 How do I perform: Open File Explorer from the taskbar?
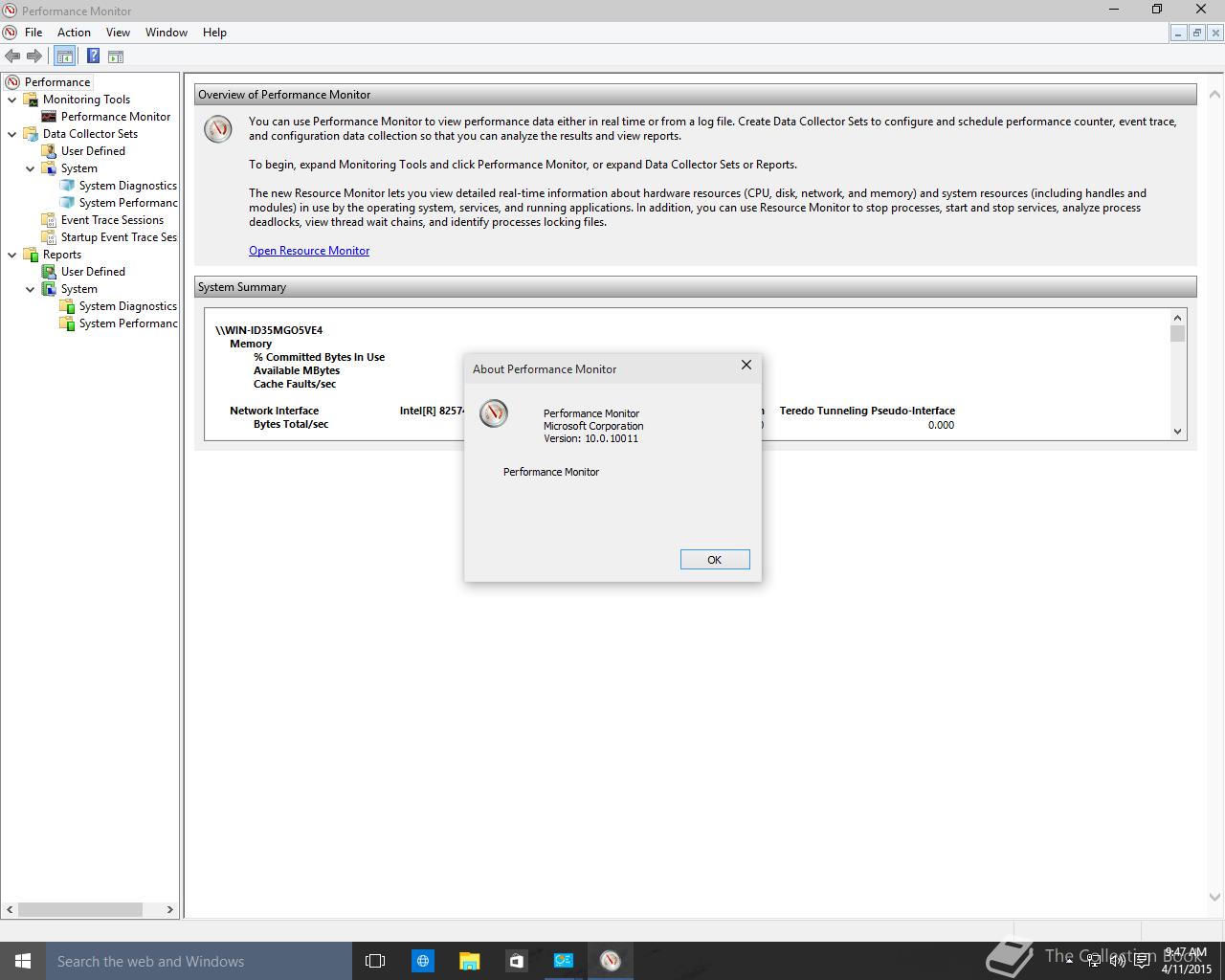pos(469,961)
